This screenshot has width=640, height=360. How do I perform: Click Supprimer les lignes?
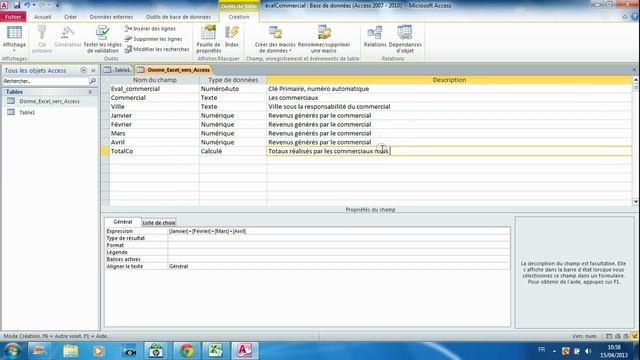pyautogui.click(x=153, y=39)
